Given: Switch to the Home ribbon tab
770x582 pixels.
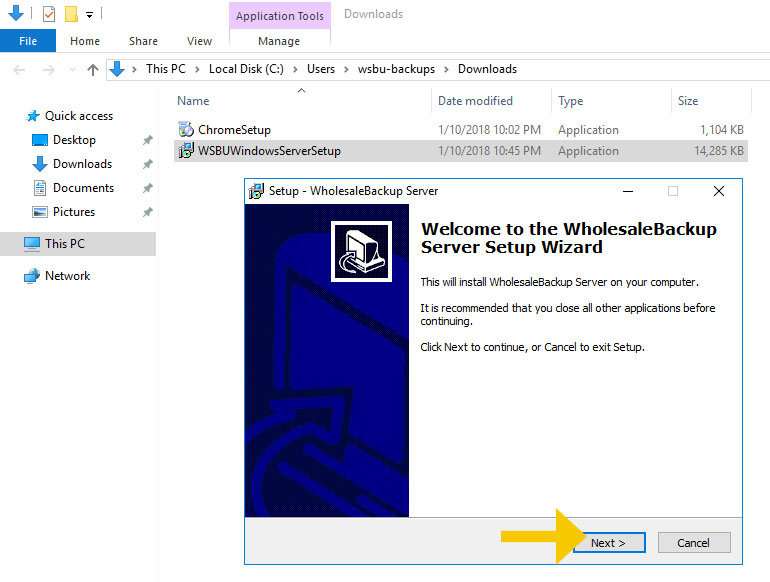Looking at the screenshot, I should [x=85, y=41].
